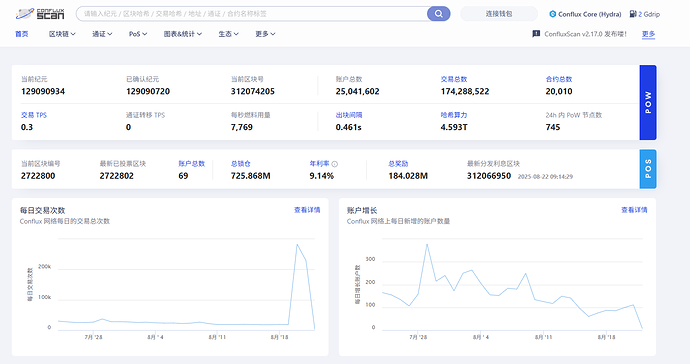Image resolution: width=690 pixels, height=364 pixels.
Task: Open the 更多 announcements link
Action: [648, 34]
